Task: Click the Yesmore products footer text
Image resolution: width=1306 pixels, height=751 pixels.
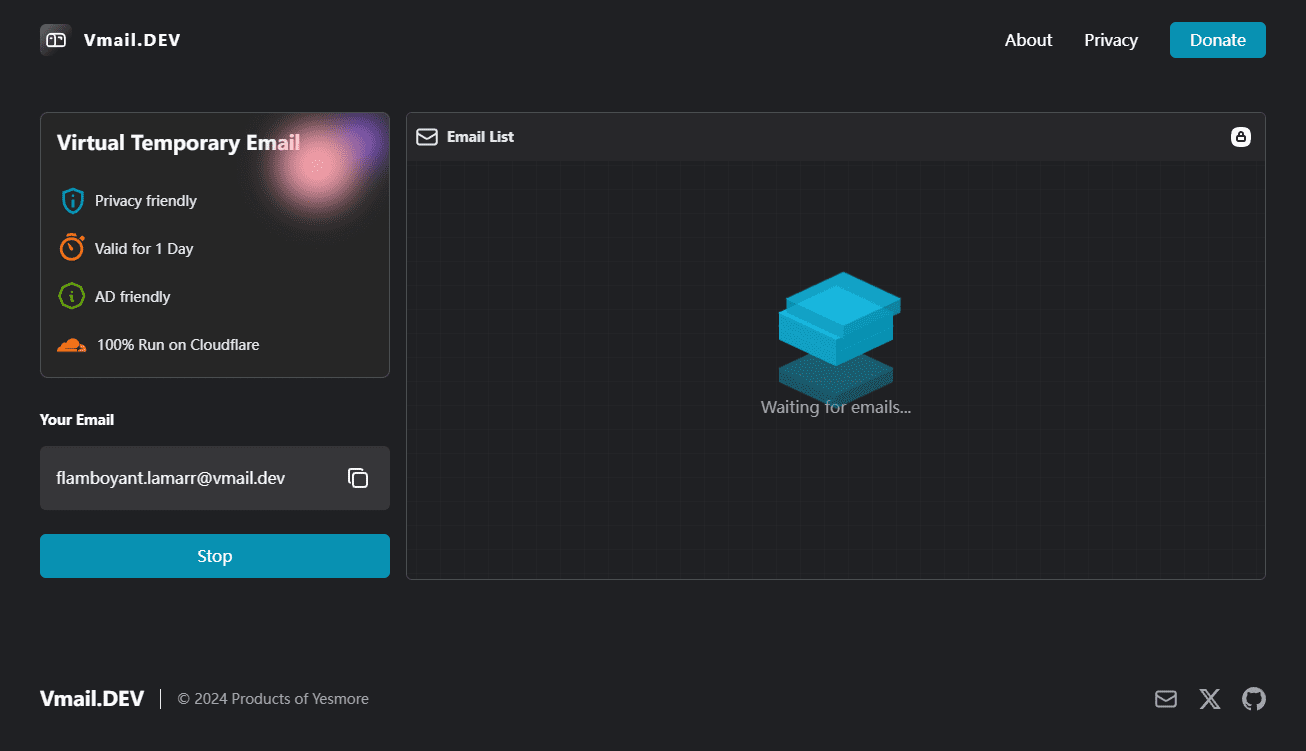Action: click(273, 699)
